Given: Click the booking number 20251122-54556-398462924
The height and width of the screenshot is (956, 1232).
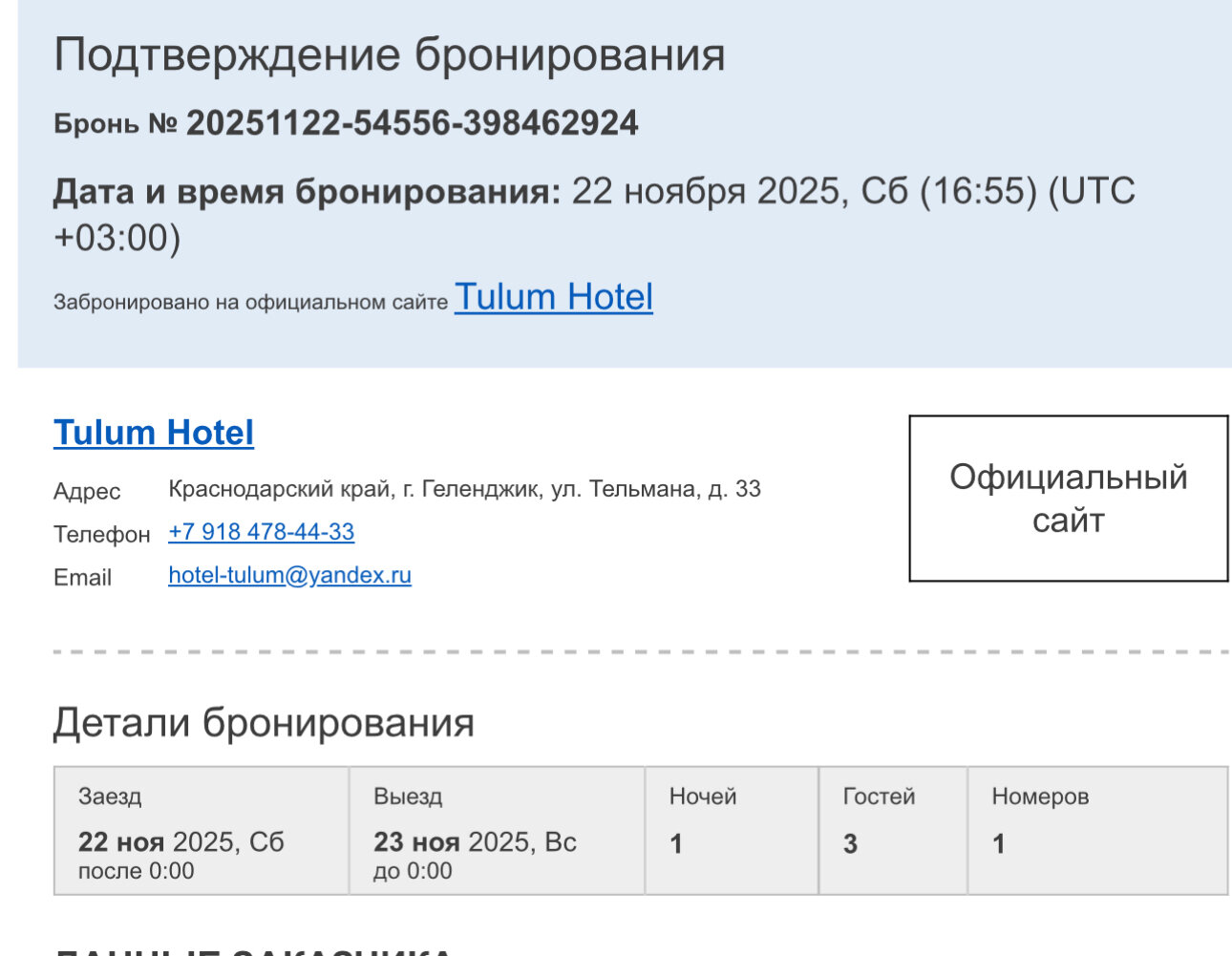Looking at the screenshot, I should click(412, 123).
